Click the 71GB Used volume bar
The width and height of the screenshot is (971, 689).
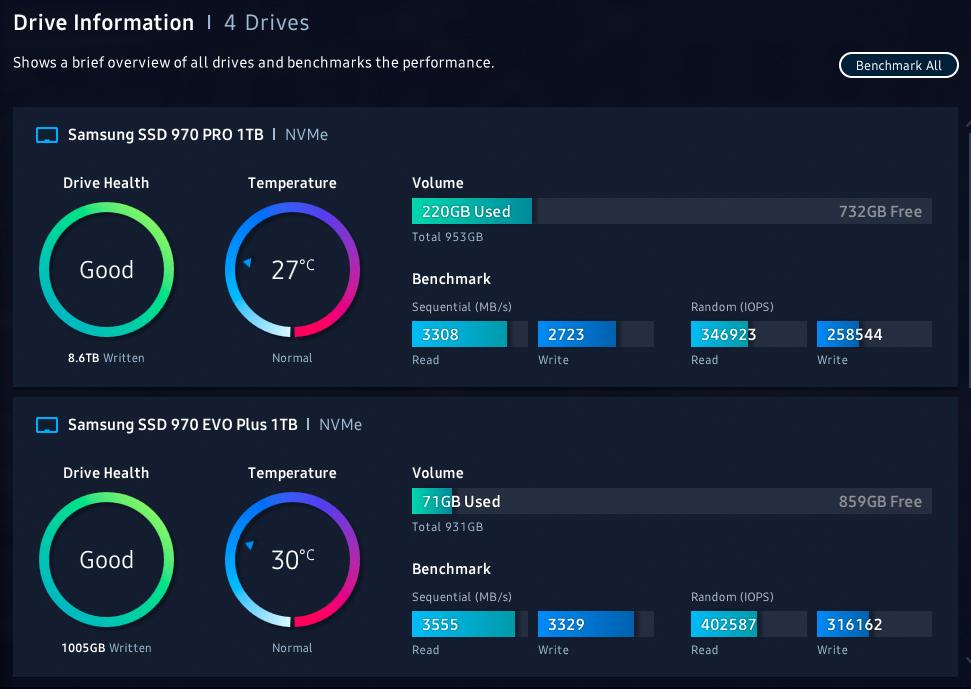[672, 501]
